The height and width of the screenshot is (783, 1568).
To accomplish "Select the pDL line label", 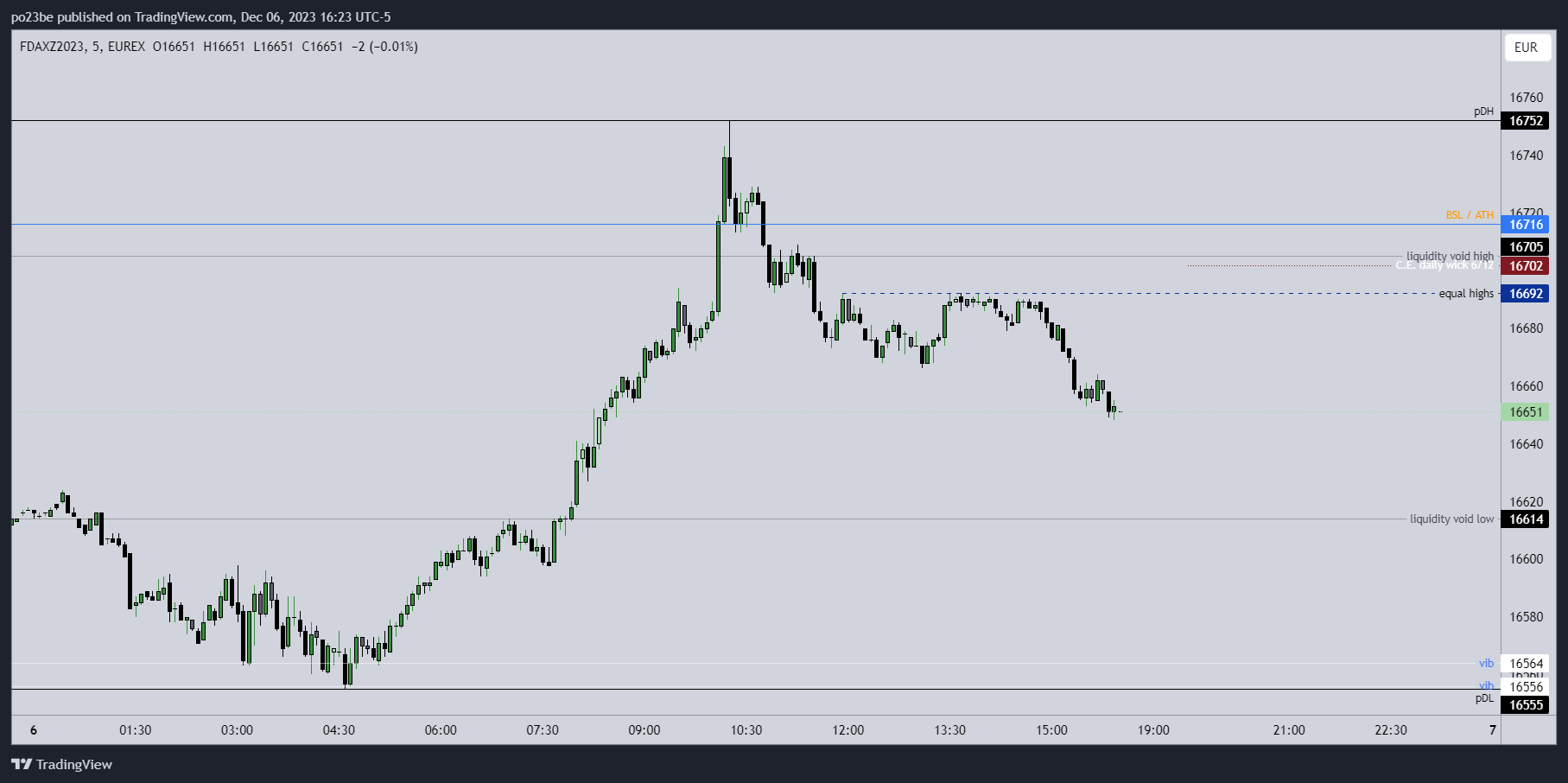I will pyautogui.click(x=1484, y=698).
